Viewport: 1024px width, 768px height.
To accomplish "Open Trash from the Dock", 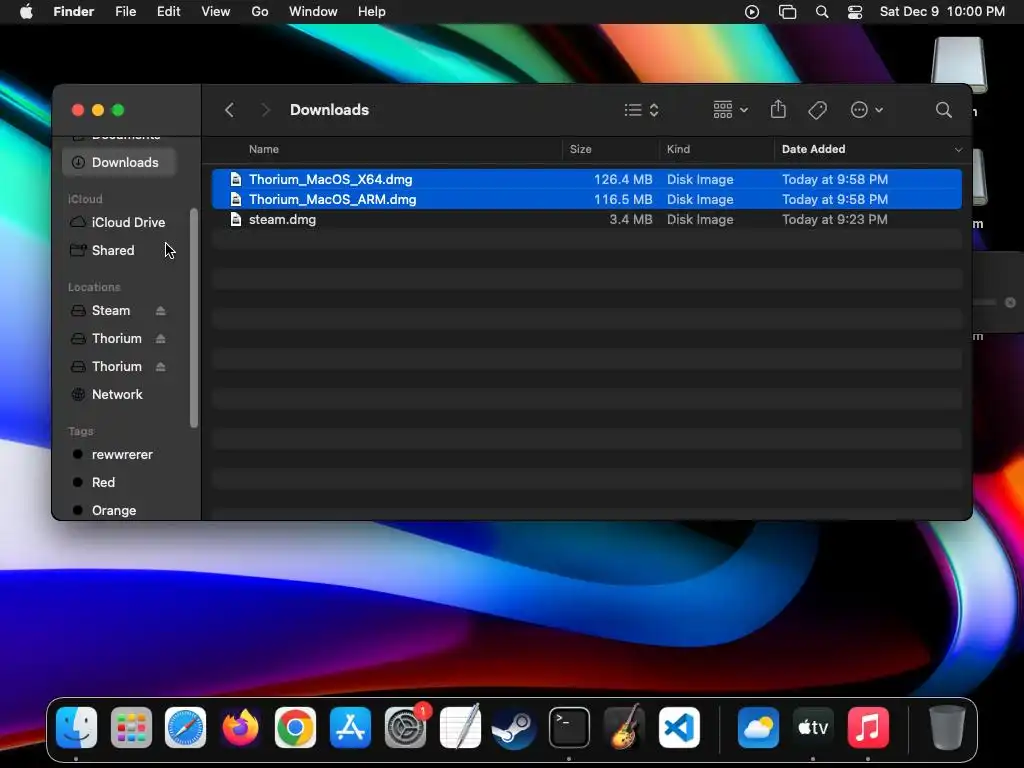I will [x=947, y=728].
